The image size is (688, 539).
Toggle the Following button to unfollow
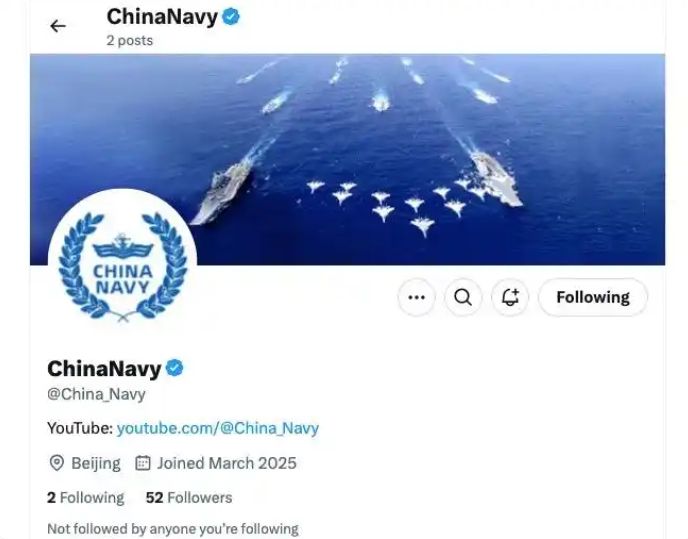pyautogui.click(x=593, y=297)
